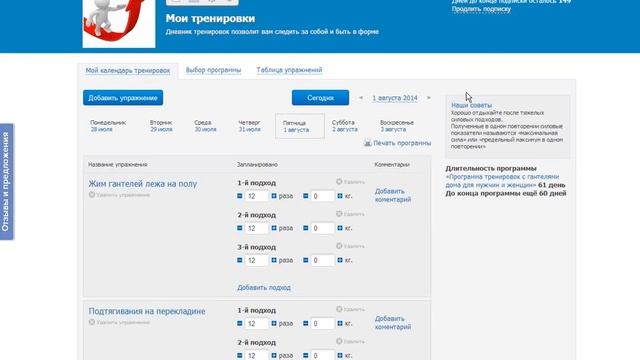Open exercise Подтягивания на перекладине
The height and width of the screenshot is (360, 640).
[147, 311]
